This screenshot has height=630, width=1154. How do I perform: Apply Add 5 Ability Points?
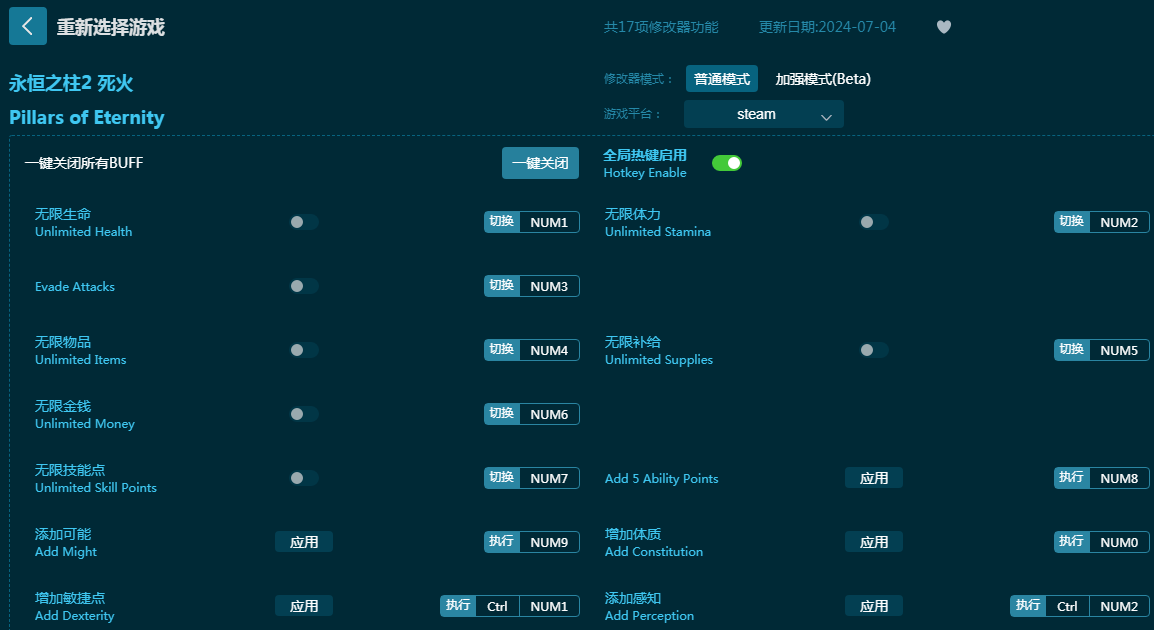click(874, 478)
